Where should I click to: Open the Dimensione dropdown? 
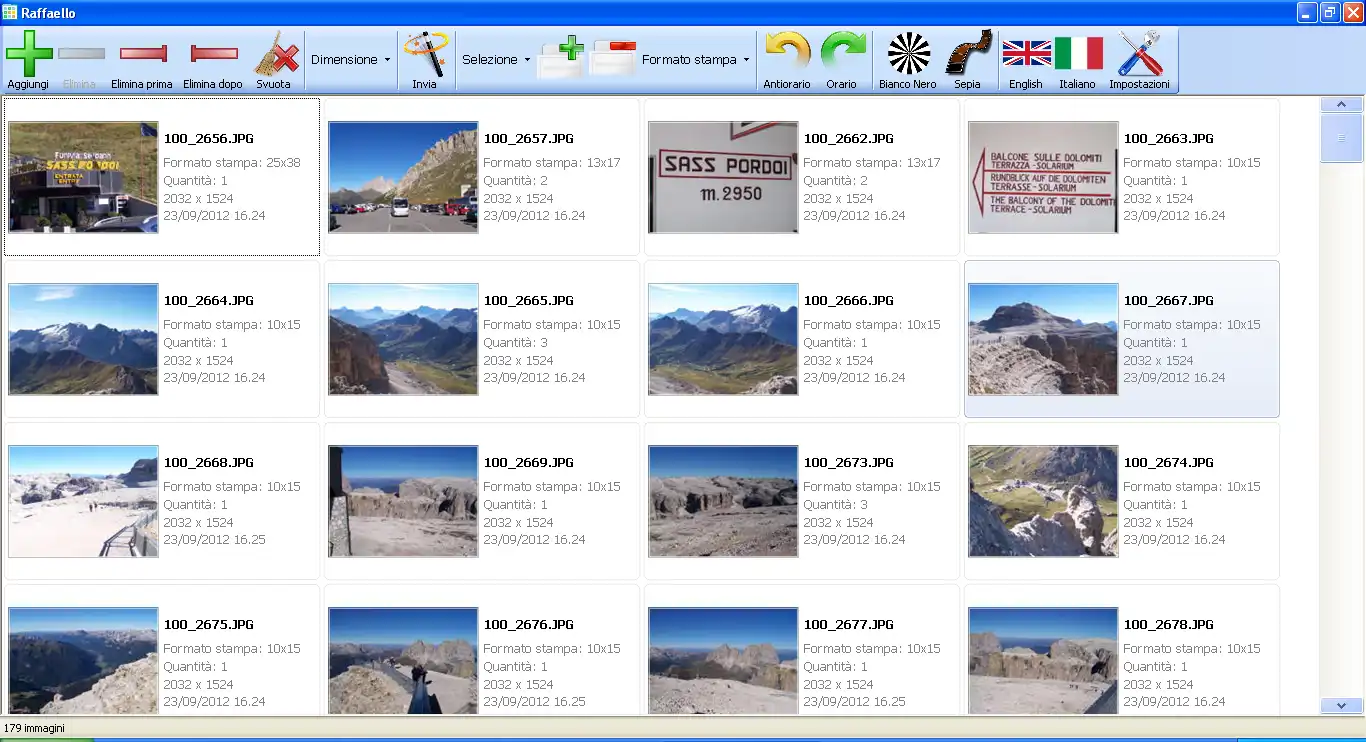pos(350,60)
